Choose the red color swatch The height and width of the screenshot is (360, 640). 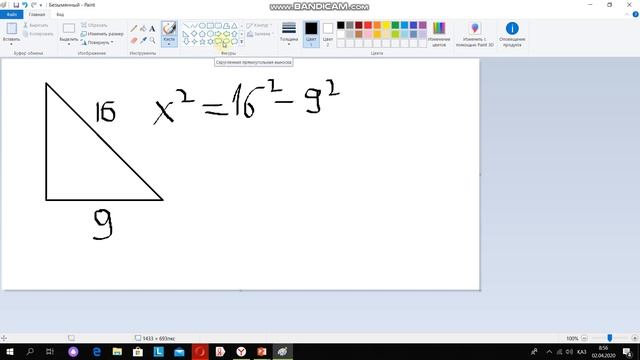[x=368, y=25]
